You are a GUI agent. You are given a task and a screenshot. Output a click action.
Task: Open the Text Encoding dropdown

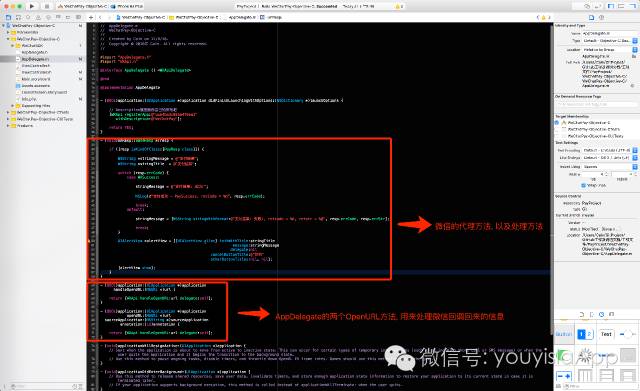pos(609,150)
